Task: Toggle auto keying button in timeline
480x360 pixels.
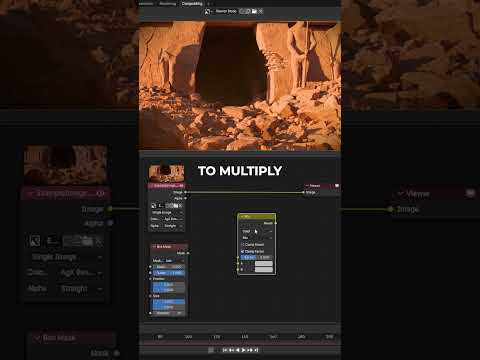Action: pos(211,350)
